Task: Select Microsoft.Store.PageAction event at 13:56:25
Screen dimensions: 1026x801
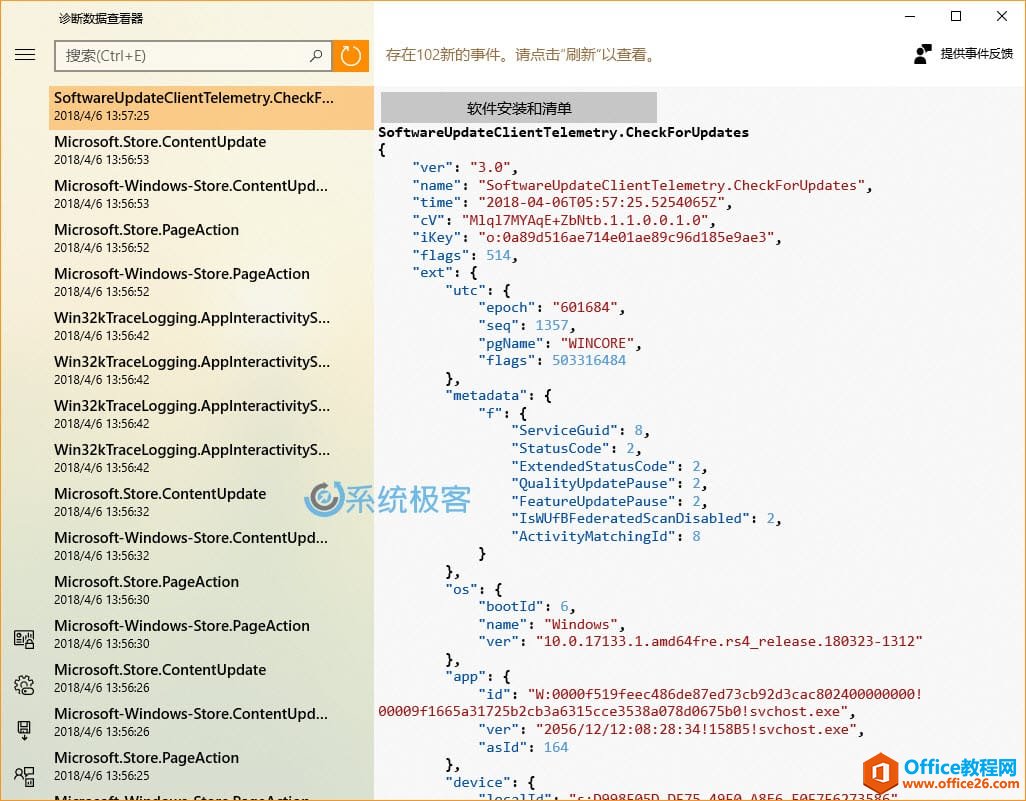Action: coord(211,766)
